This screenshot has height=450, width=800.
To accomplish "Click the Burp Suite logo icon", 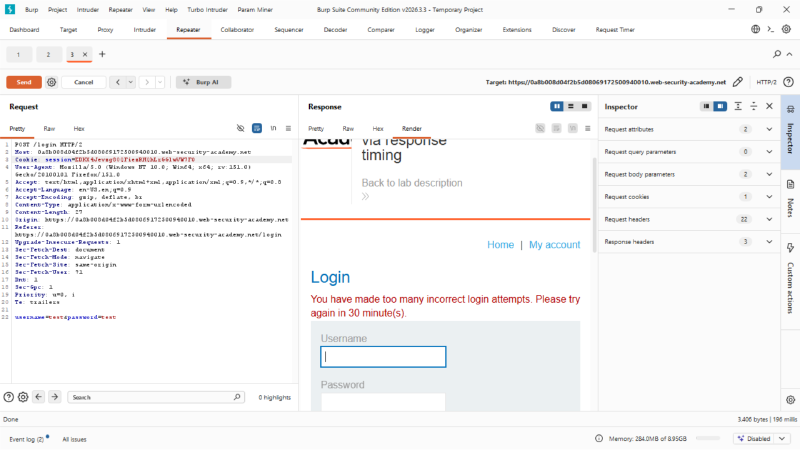I will (10, 9).
